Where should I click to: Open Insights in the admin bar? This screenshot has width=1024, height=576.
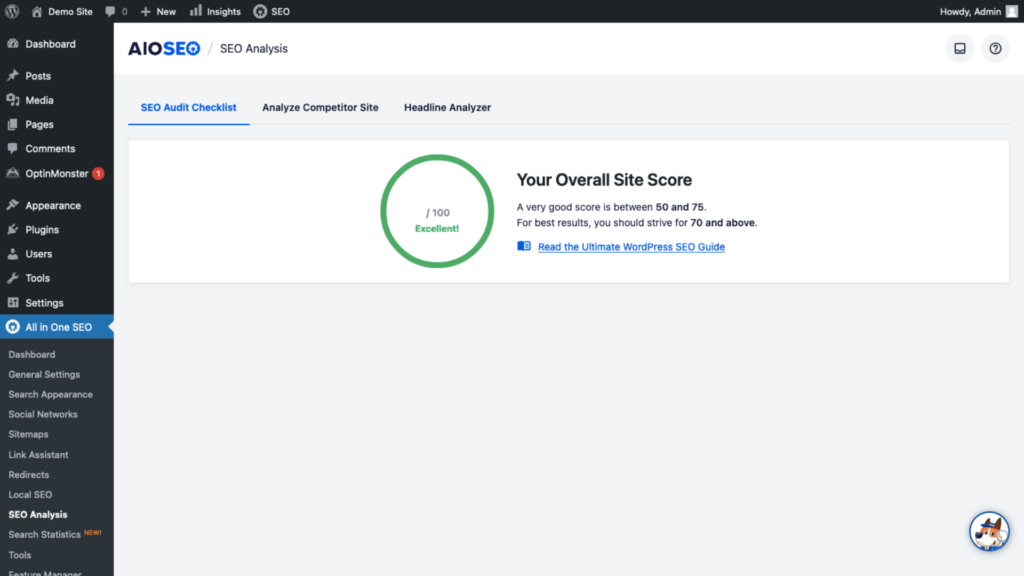pyautogui.click(x=215, y=11)
